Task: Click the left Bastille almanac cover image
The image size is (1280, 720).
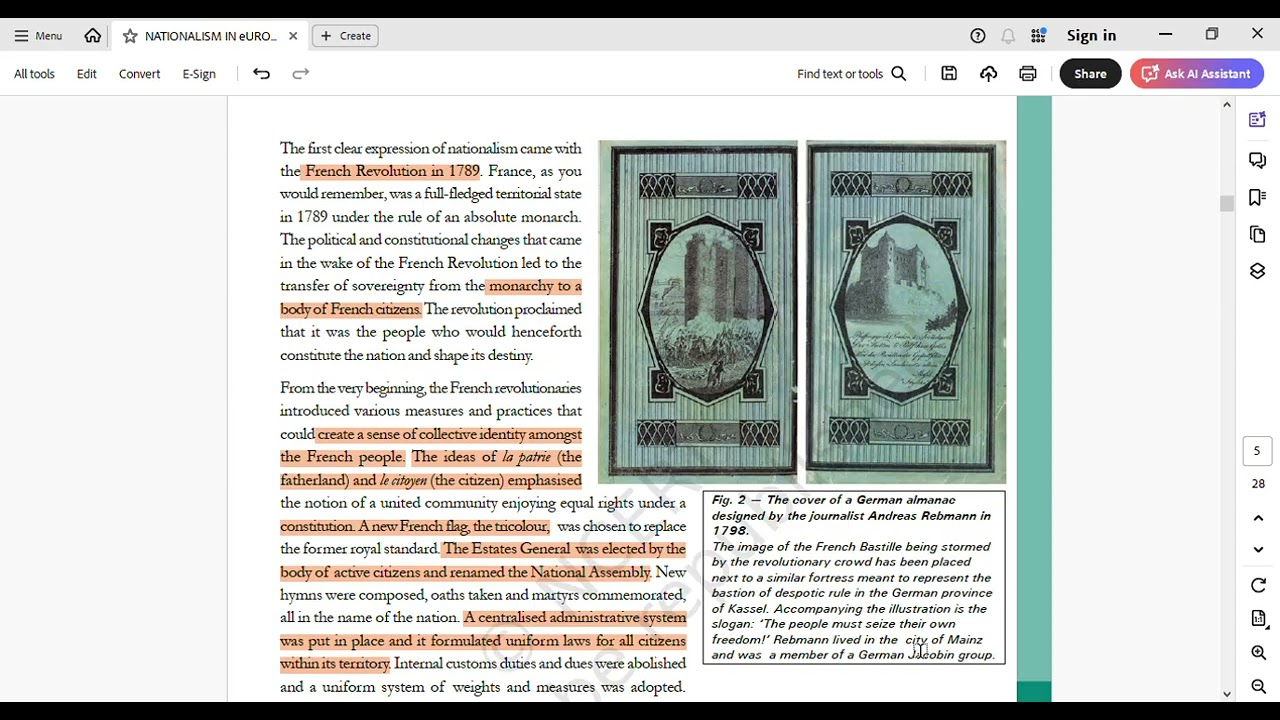Action: 698,311
